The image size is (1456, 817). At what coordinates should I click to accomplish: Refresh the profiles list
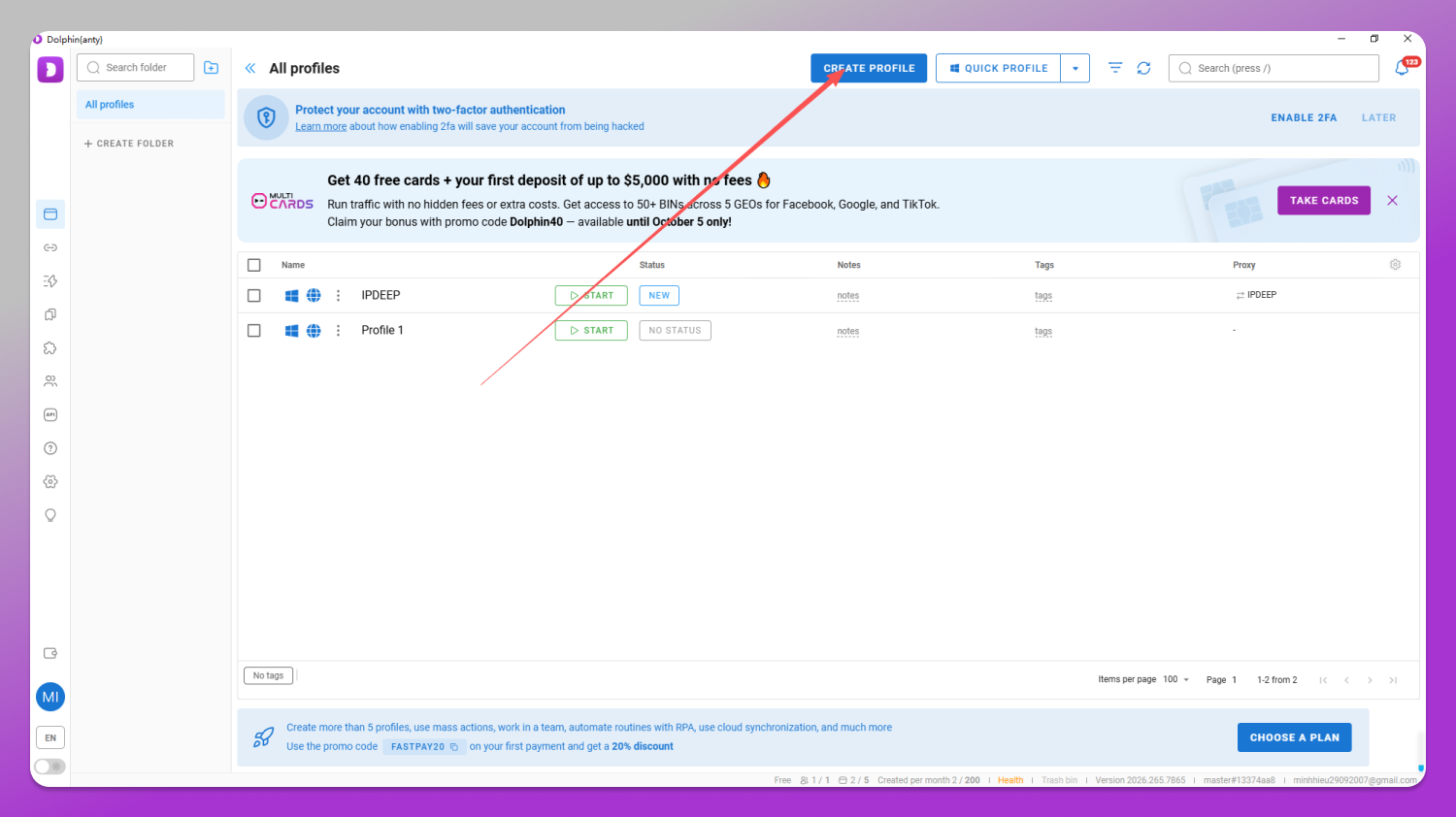tap(1144, 68)
